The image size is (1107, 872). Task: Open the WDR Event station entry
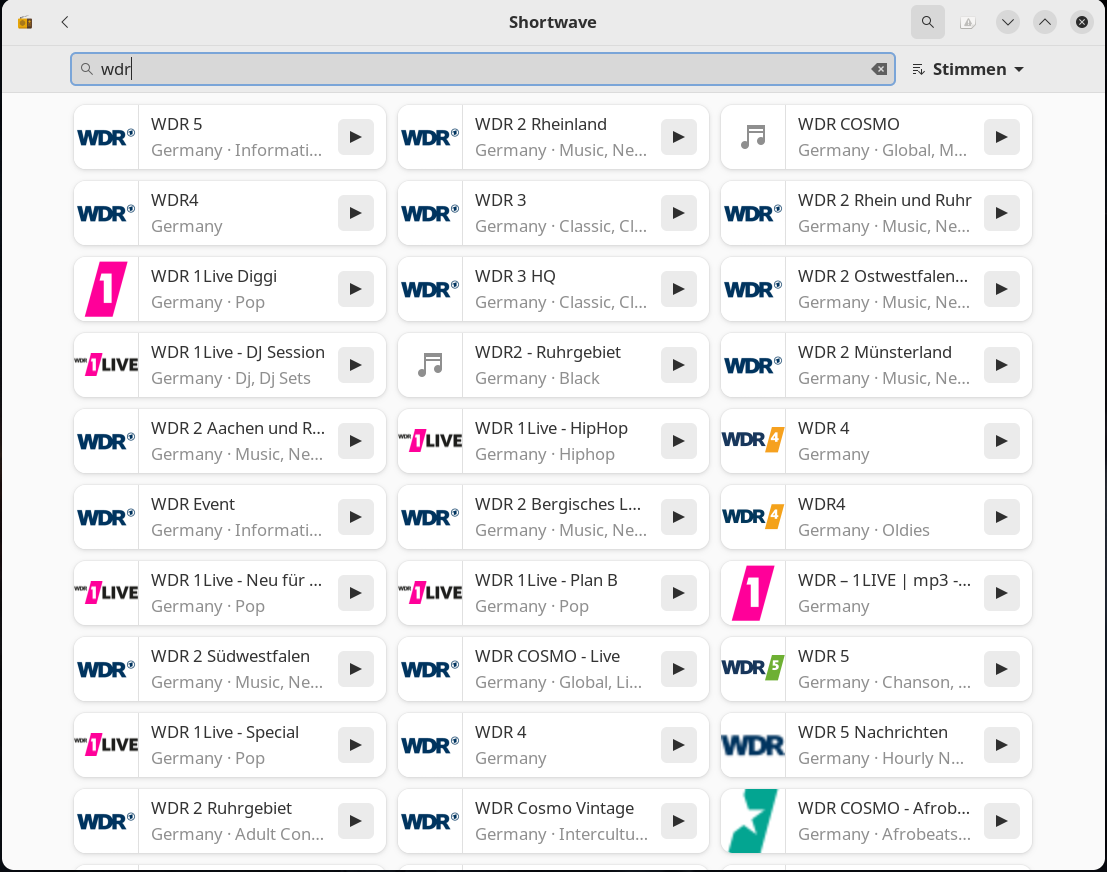click(236, 517)
